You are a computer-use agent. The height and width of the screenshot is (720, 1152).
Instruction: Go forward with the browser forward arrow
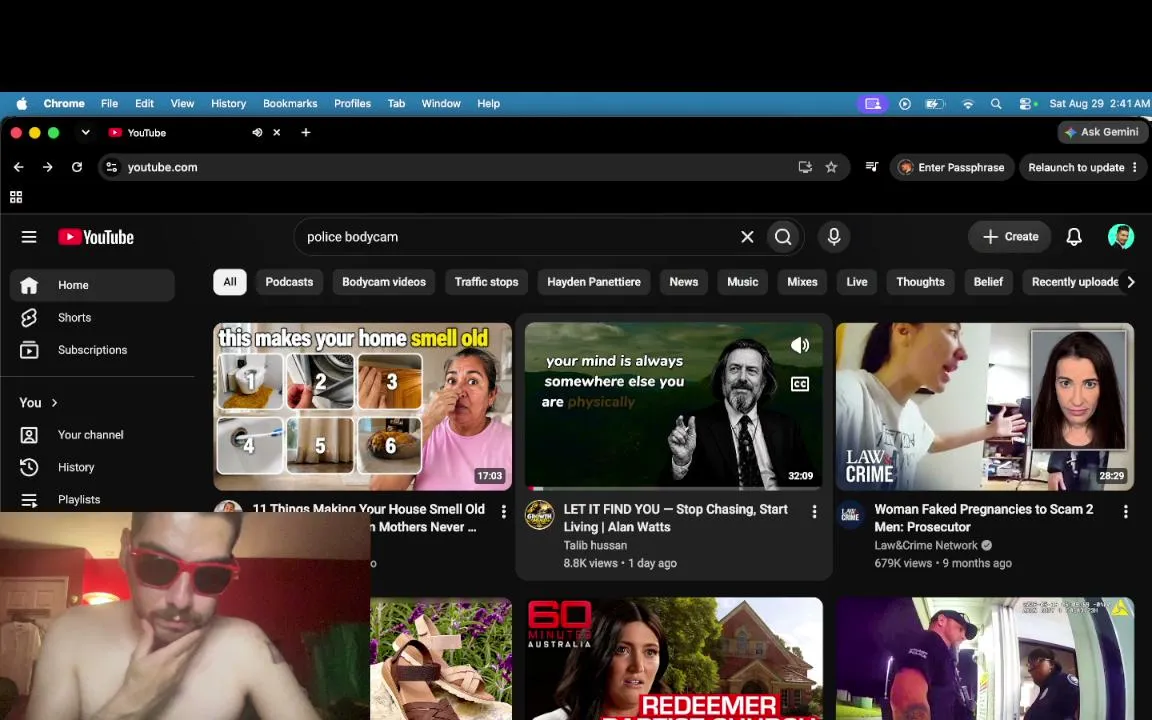click(x=48, y=168)
